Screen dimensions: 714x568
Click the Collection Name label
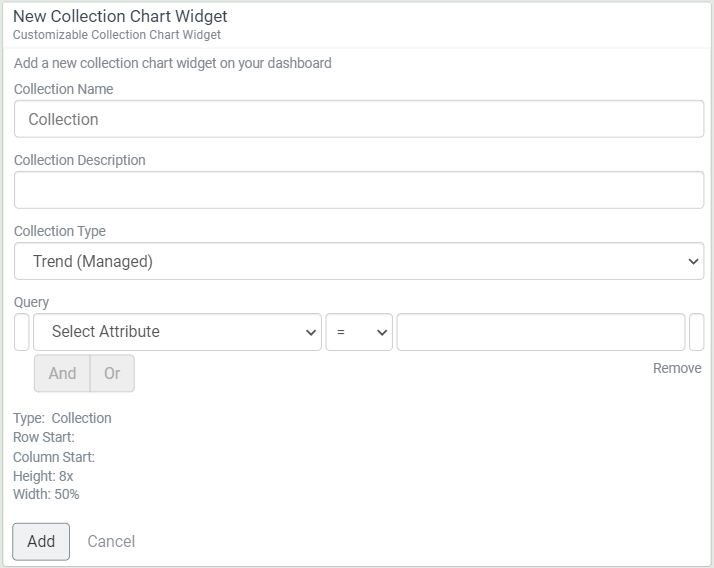tap(63, 89)
